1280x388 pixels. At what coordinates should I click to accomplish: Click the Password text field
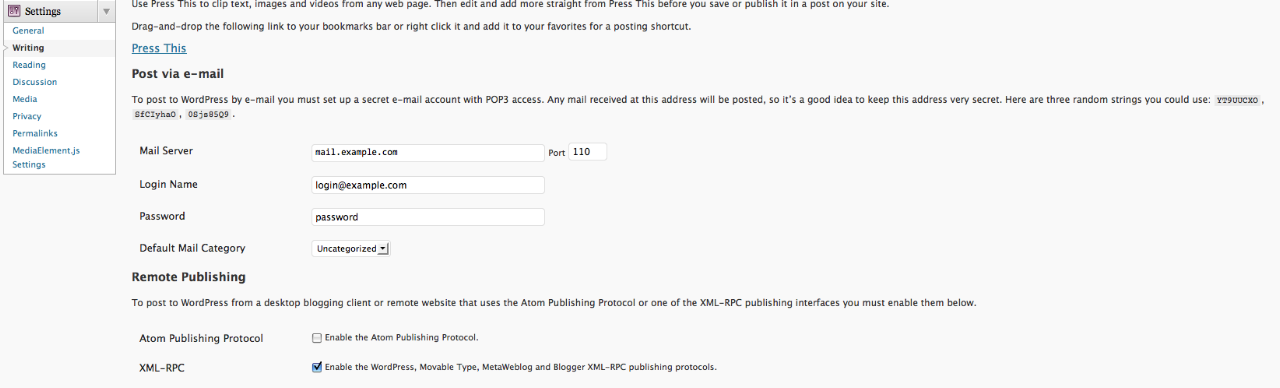coord(428,217)
